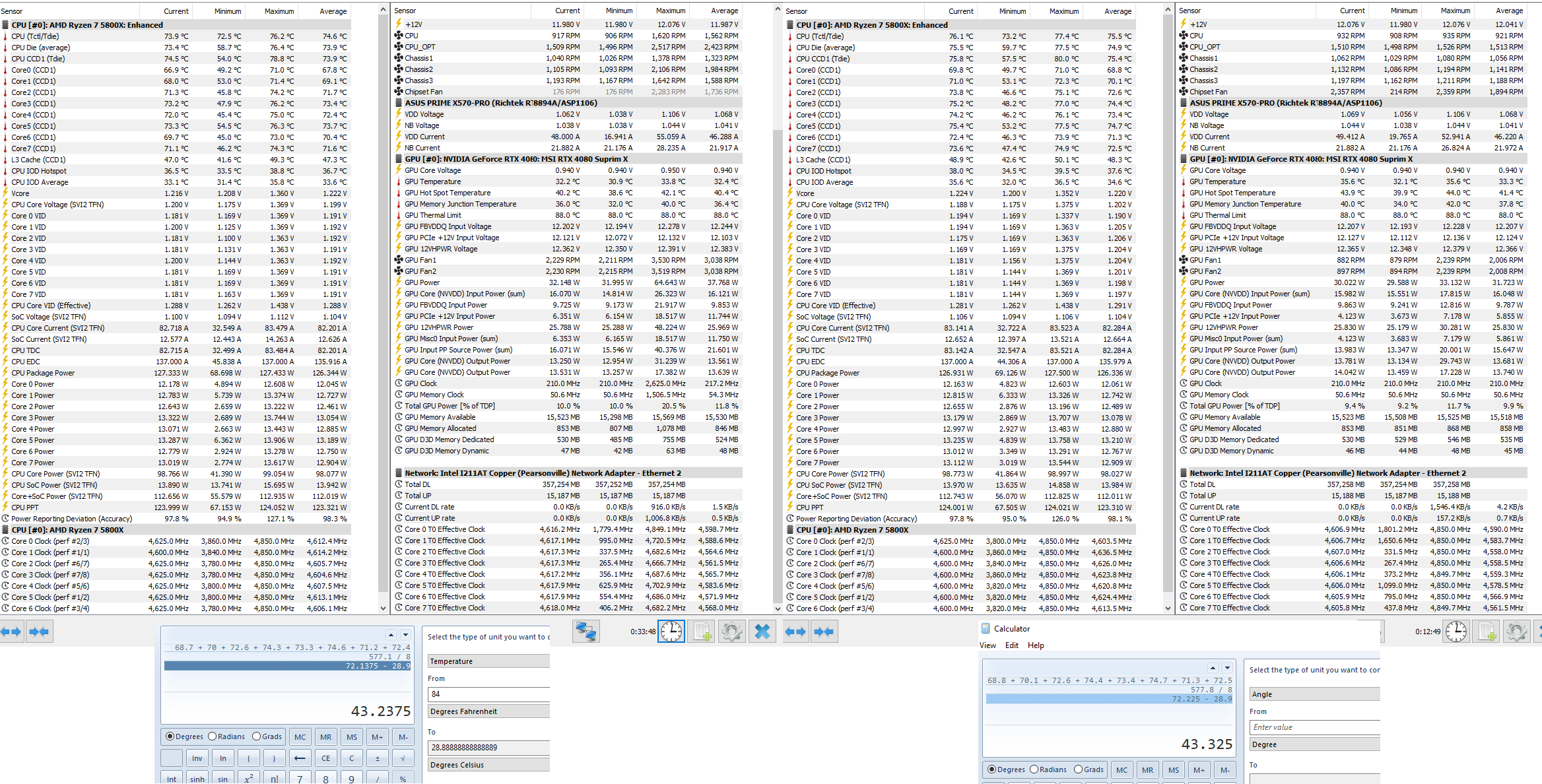
Task: Click history down arrow in right calculator
Action: point(1227,668)
